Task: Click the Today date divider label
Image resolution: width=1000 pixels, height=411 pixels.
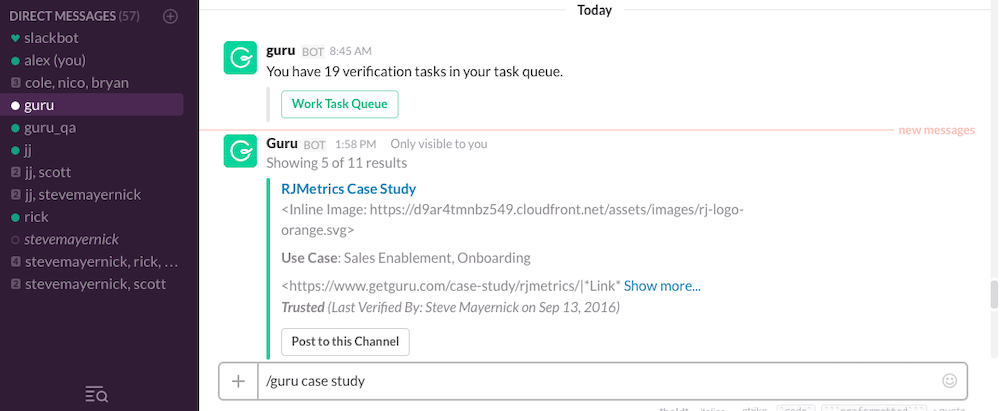Action: 594,10
